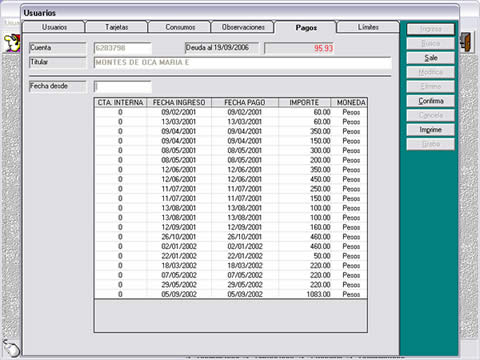Image resolution: width=480 pixels, height=360 pixels.
Task: Click the Imprime button
Action: pyautogui.click(x=431, y=129)
